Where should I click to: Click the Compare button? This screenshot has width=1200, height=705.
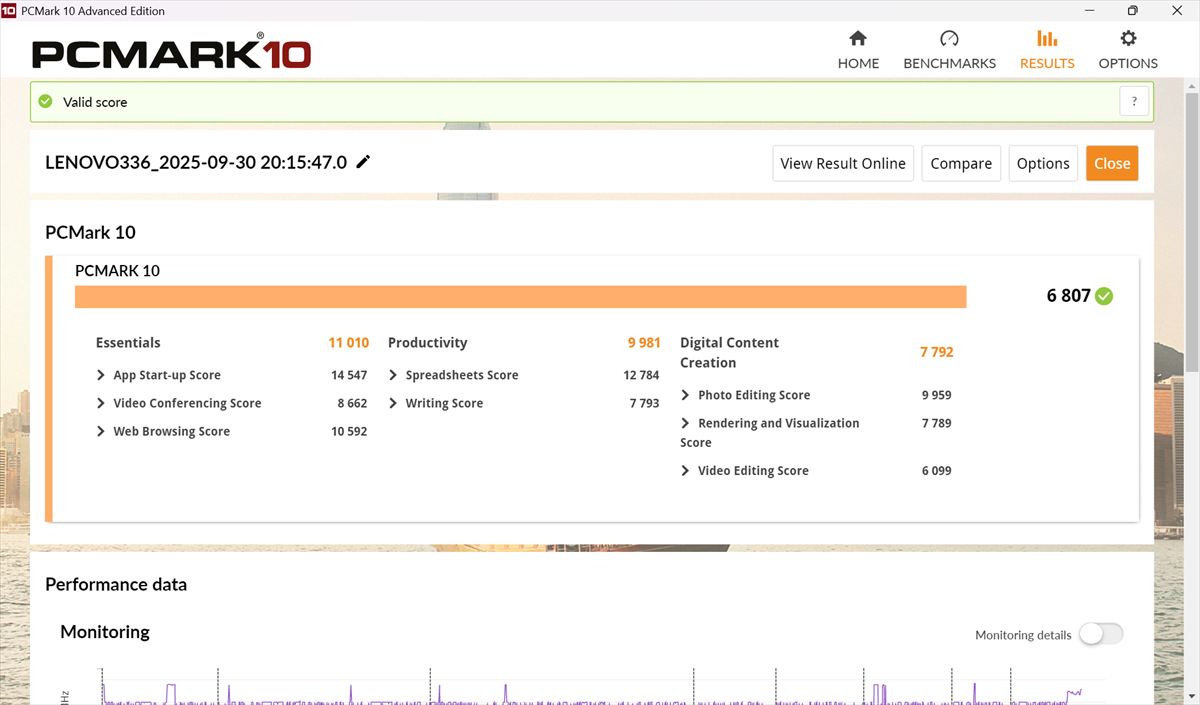pyautogui.click(x=961, y=164)
